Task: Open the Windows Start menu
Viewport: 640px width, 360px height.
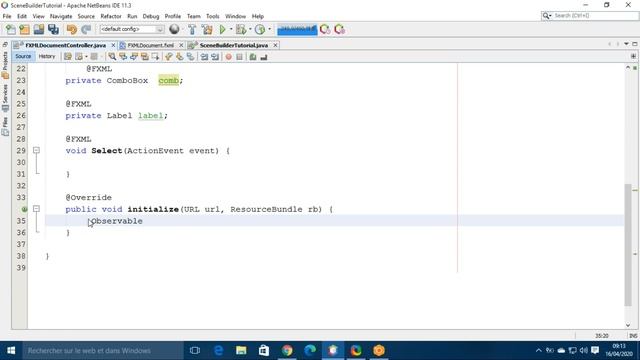Action: pos(11,351)
